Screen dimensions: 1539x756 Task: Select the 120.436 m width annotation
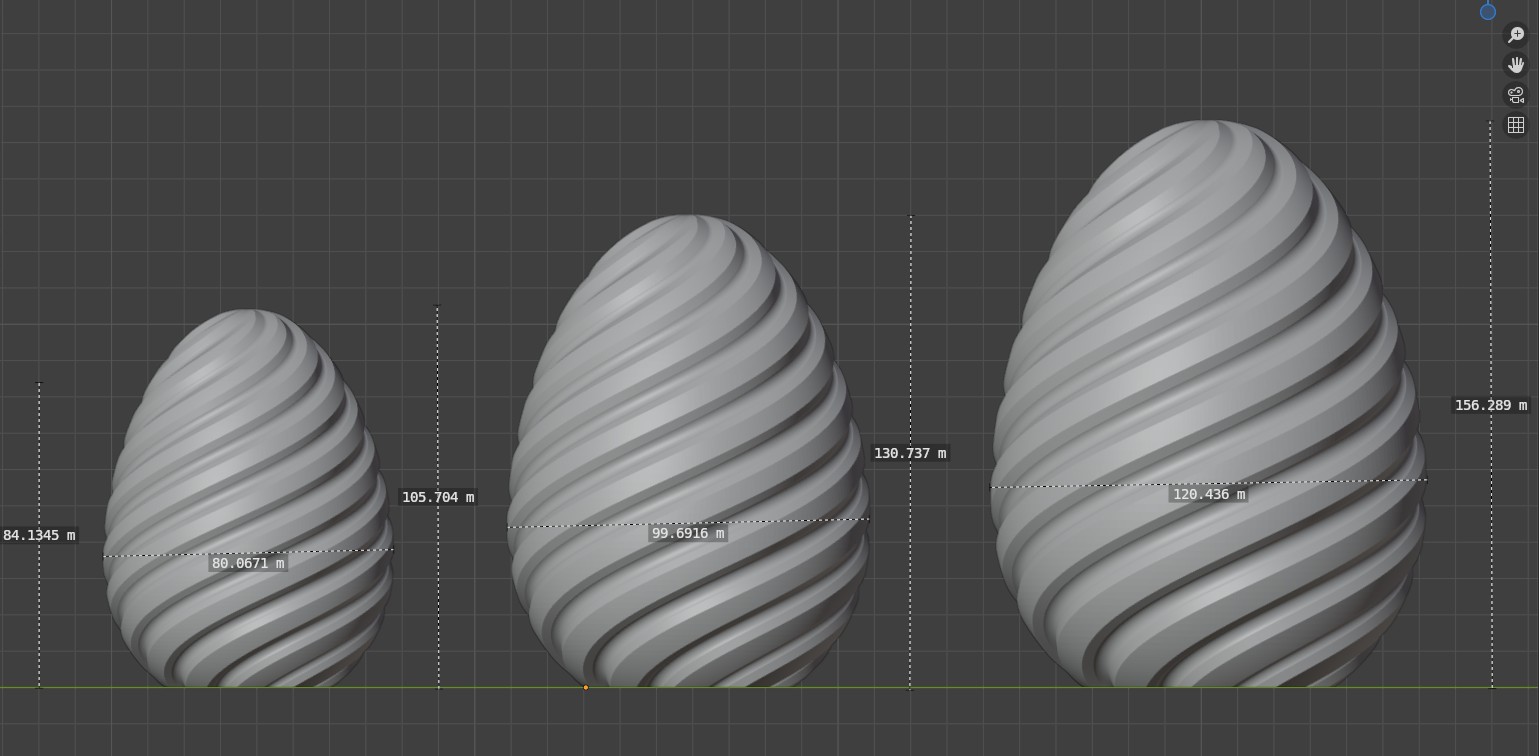pyautogui.click(x=1208, y=493)
